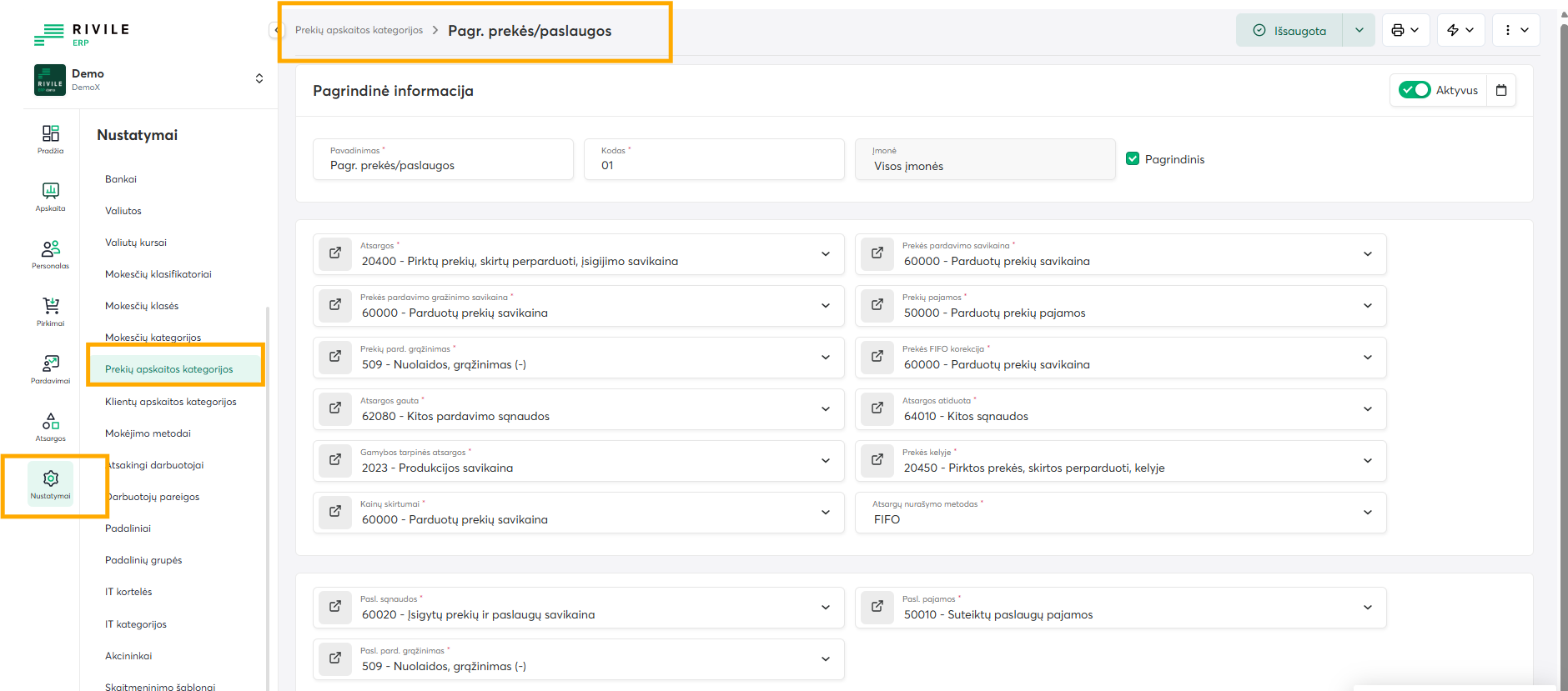Click the lightning quick actions icon
Viewport: 1568px width, 691px height.
click(1453, 31)
